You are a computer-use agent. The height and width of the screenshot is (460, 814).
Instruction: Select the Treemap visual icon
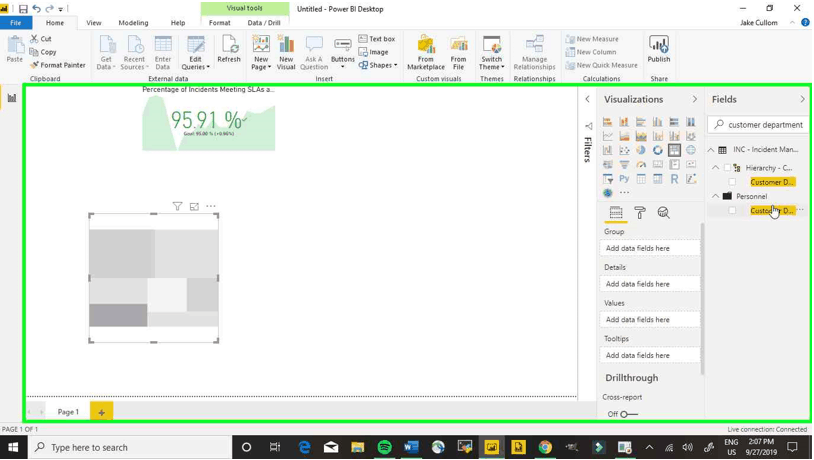(x=674, y=150)
